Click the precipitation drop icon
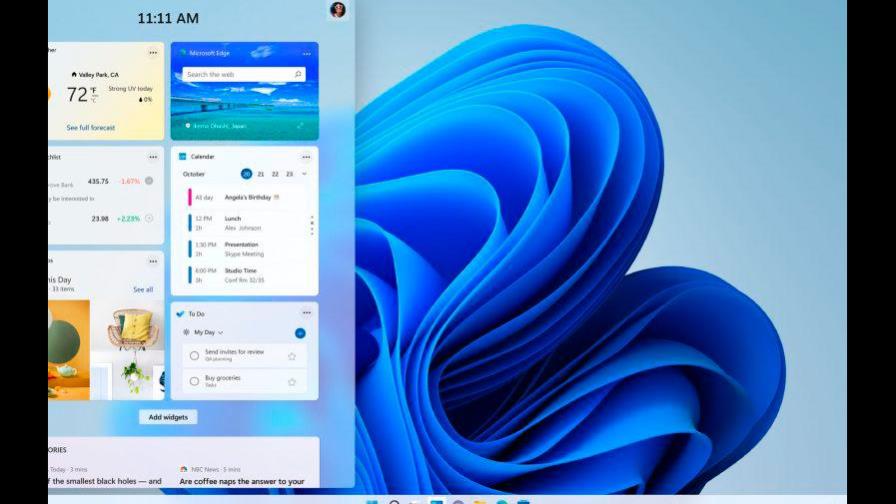This screenshot has width=896, height=504. tap(141, 99)
